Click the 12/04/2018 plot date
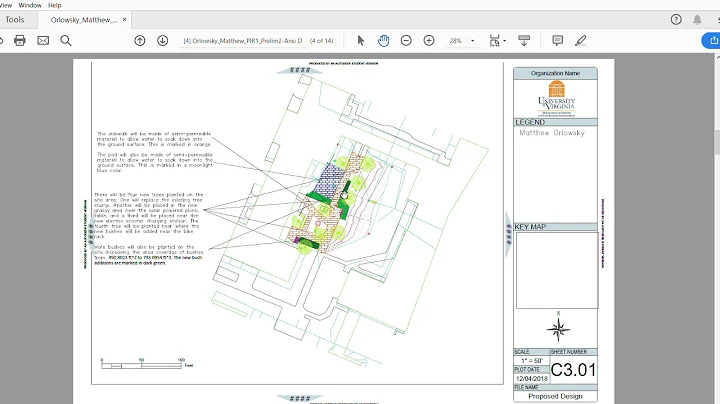 (532, 379)
